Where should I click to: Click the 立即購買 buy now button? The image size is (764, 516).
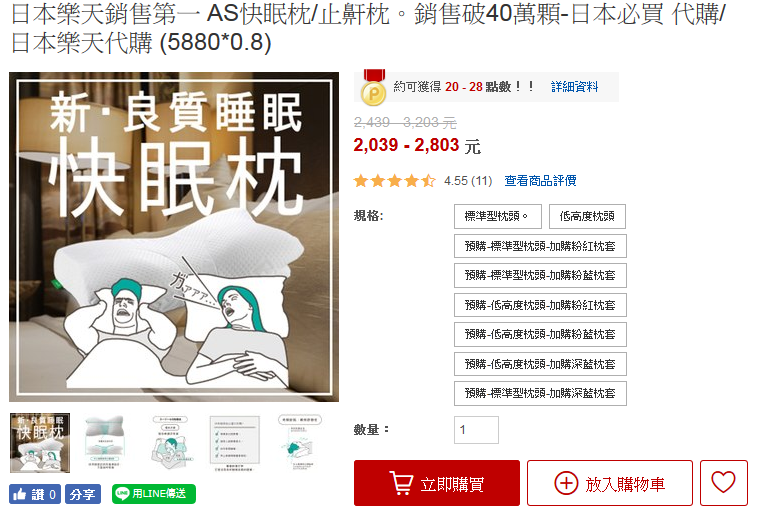pyautogui.click(x=437, y=483)
